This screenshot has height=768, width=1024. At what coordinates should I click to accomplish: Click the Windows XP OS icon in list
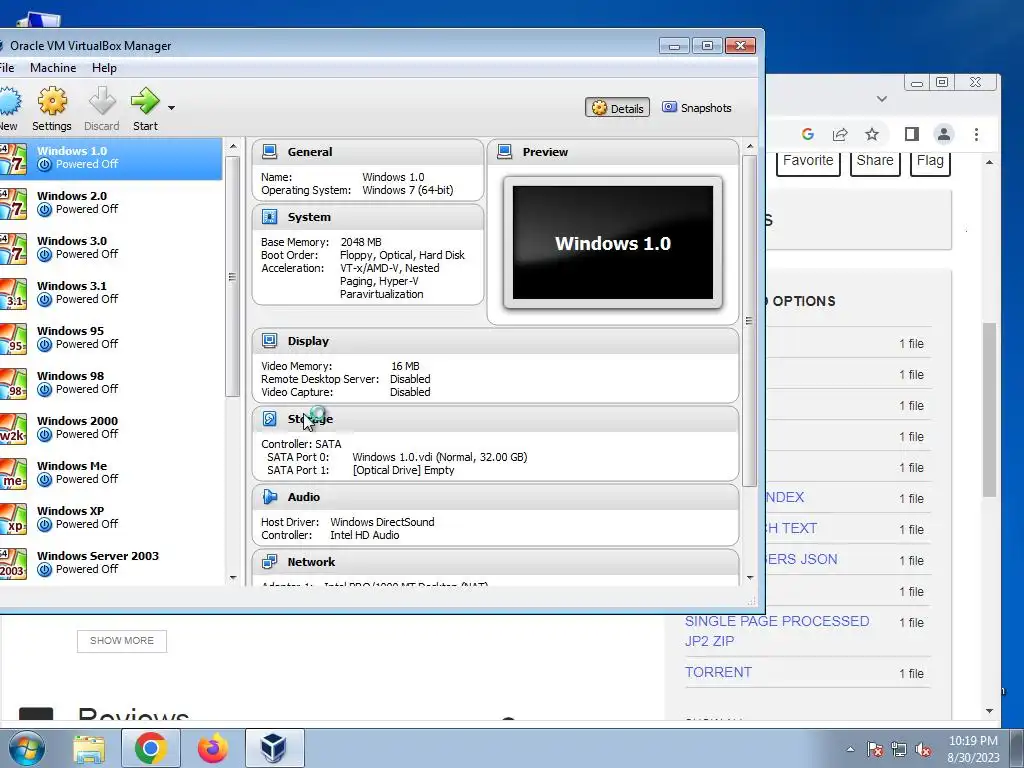pos(13,519)
